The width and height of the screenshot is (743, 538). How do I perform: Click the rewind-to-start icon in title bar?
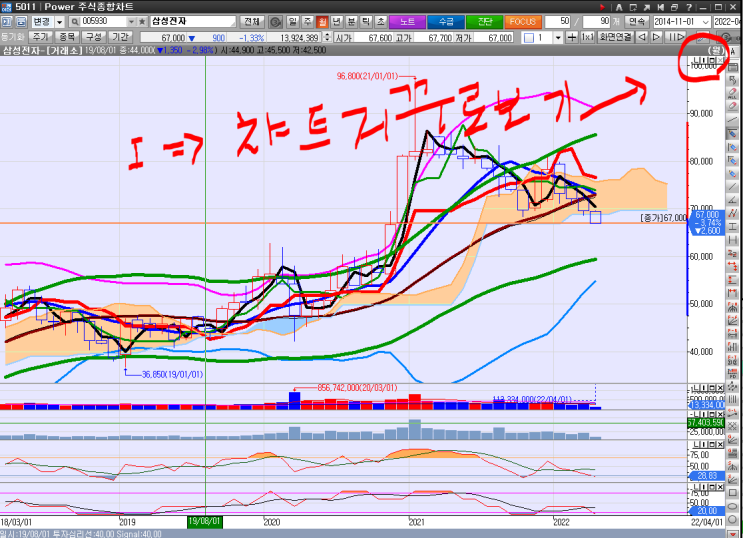pos(661,7)
